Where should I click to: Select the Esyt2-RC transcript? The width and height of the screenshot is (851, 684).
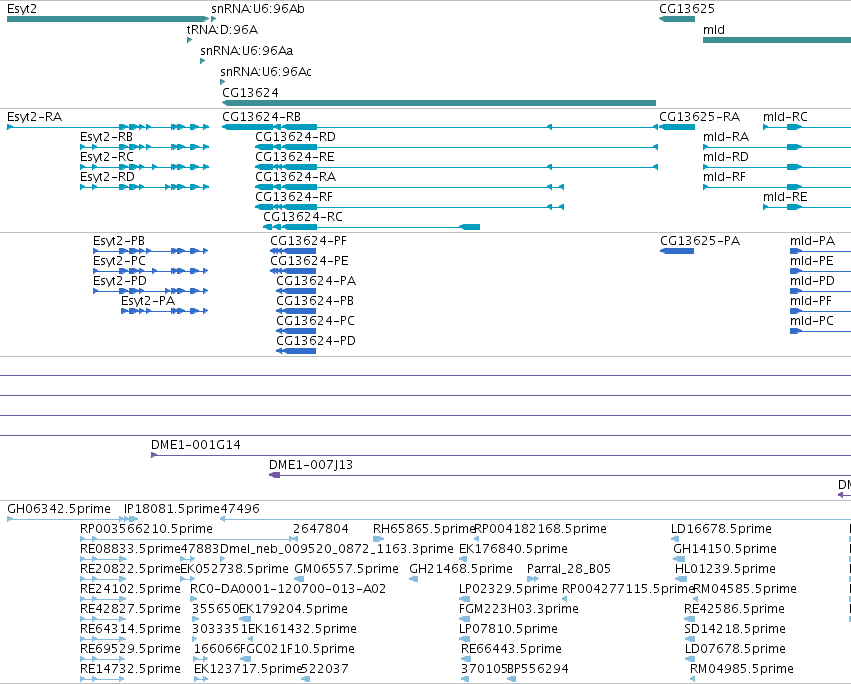coord(144,167)
